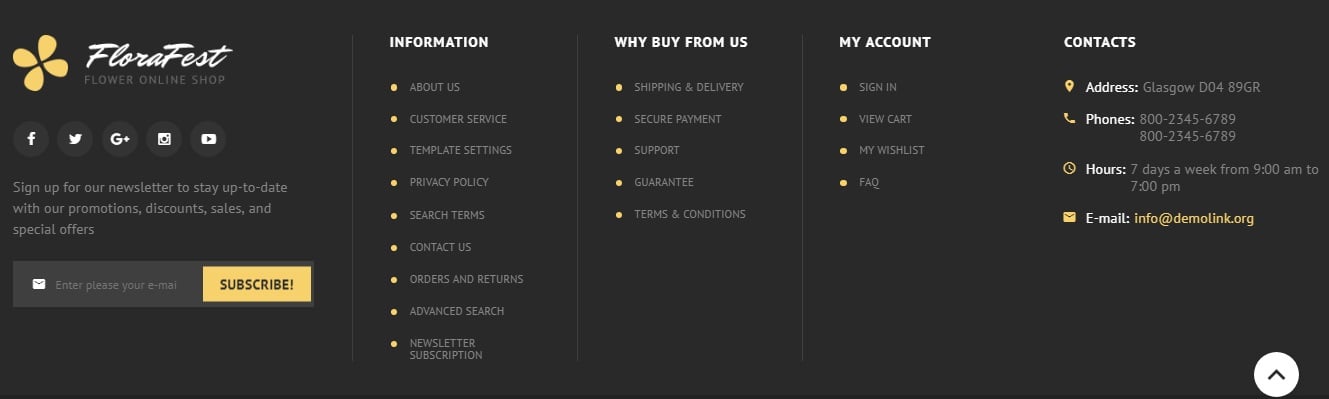This screenshot has width=1329, height=399.
Task: Go to Terms & Conditions page
Action: (689, 214)
